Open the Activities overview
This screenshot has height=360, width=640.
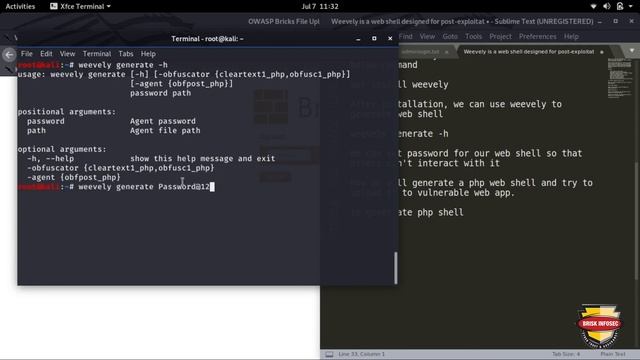(x=20, y=6)
